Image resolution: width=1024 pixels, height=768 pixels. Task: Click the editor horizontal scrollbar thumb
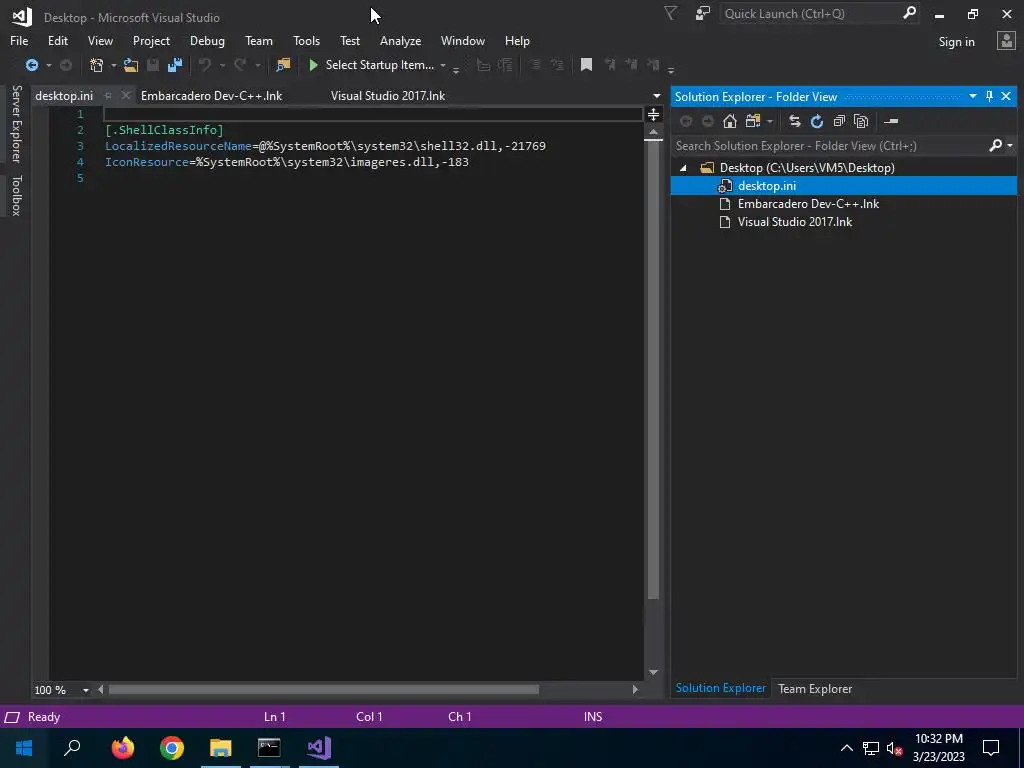pyautogui.click(x=323, y=690)
